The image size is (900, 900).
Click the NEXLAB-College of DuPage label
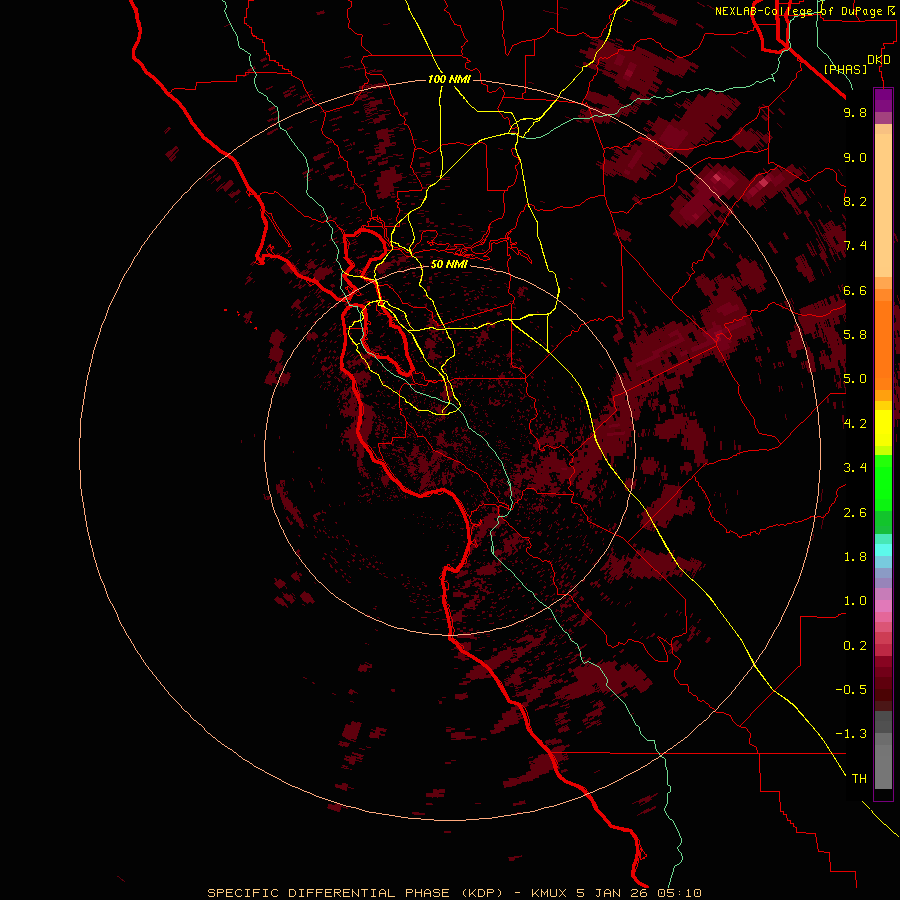pyautogui.click(x=798, y=11)
